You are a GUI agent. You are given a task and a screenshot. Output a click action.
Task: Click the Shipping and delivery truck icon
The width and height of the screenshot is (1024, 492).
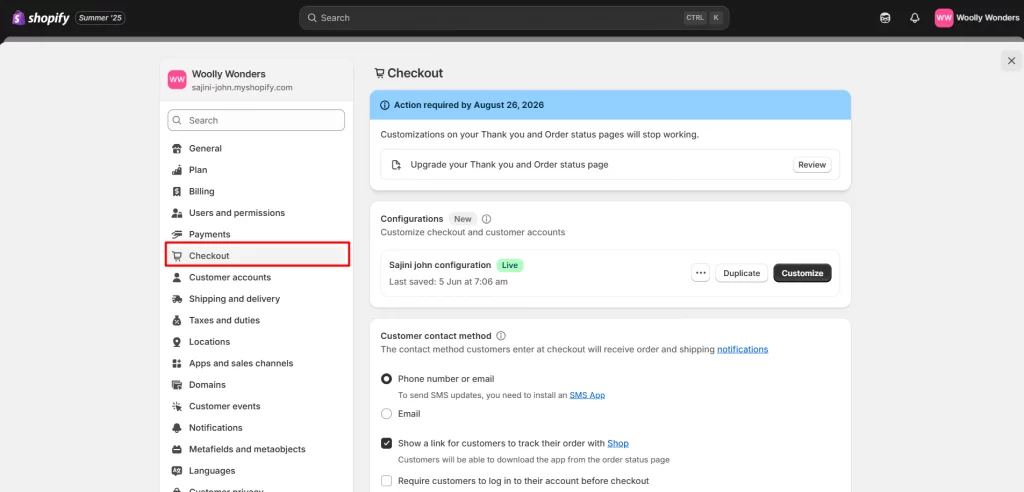click(176, 299)
